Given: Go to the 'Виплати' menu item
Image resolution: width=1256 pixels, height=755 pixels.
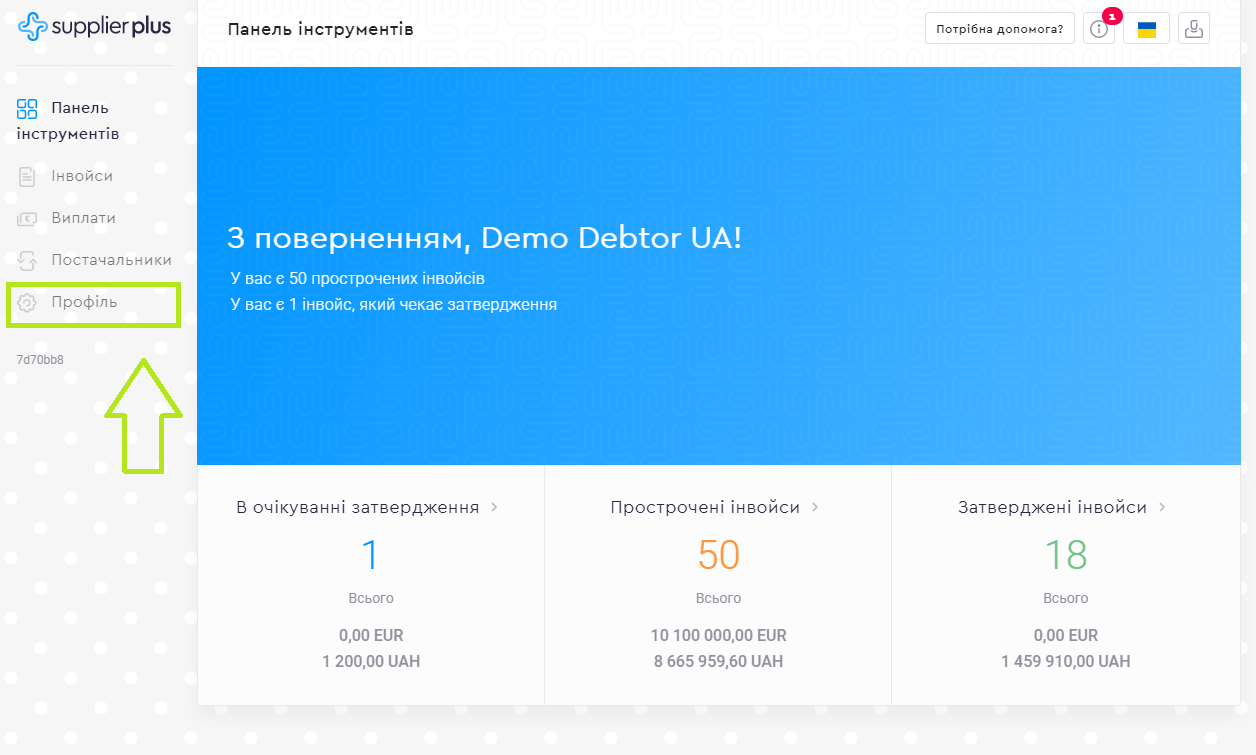Looking at the screenshot, I should tap(83, 218).
